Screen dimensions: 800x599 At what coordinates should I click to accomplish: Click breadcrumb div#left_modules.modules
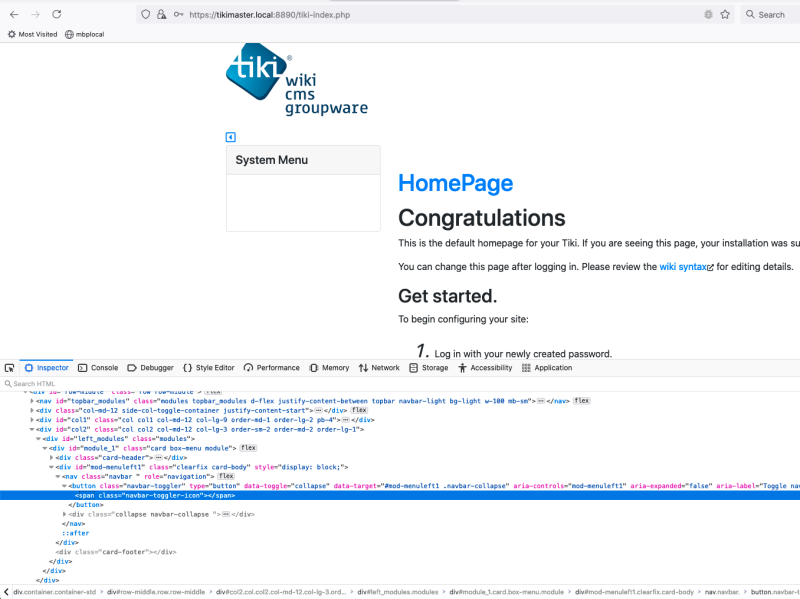click(398, 592)
